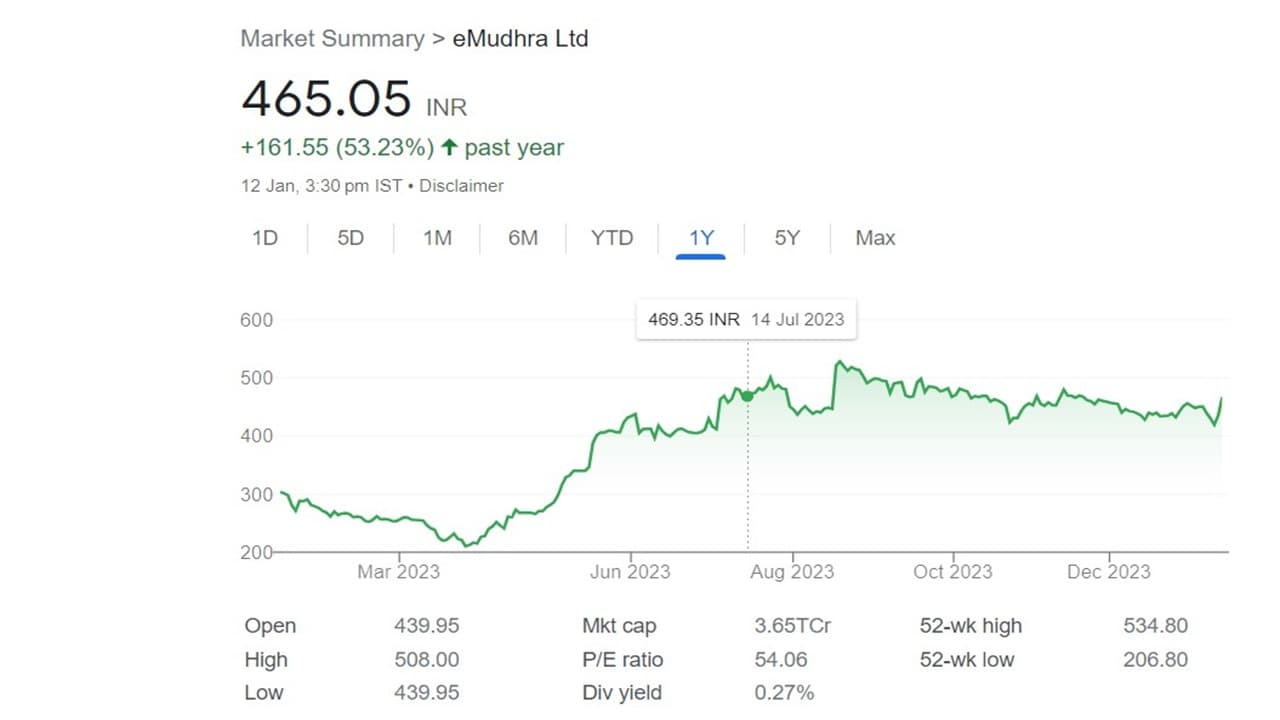Show the Max time range
Screen dimensions: 1280x720
point(875,238)
